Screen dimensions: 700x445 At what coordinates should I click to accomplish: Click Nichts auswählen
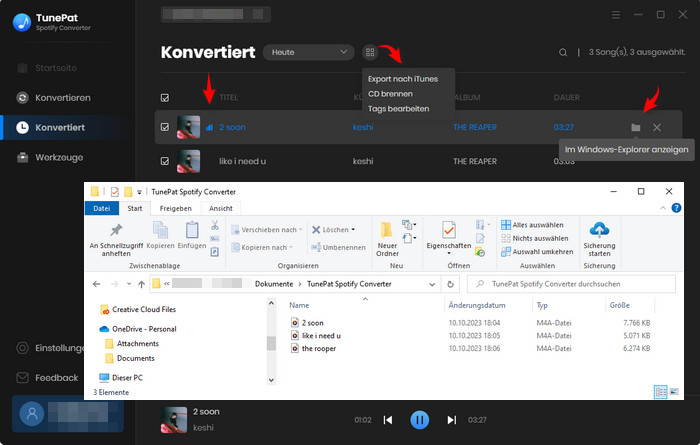tap(535, 238)
